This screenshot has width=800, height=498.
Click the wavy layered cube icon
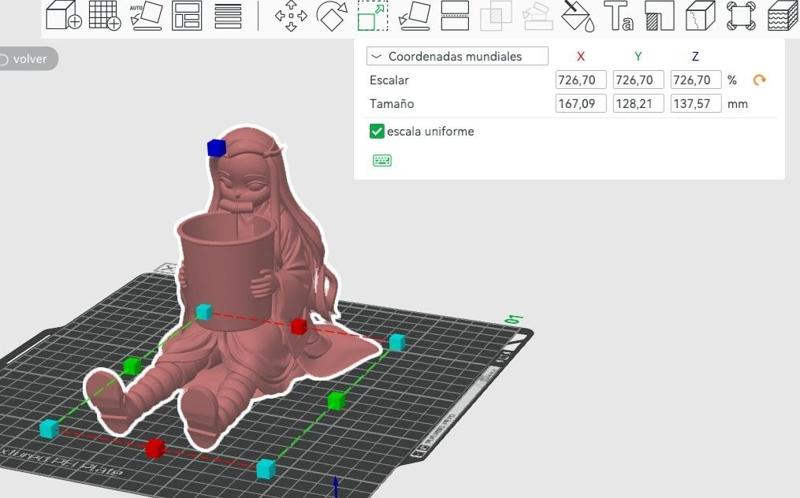tap(783, 15)
